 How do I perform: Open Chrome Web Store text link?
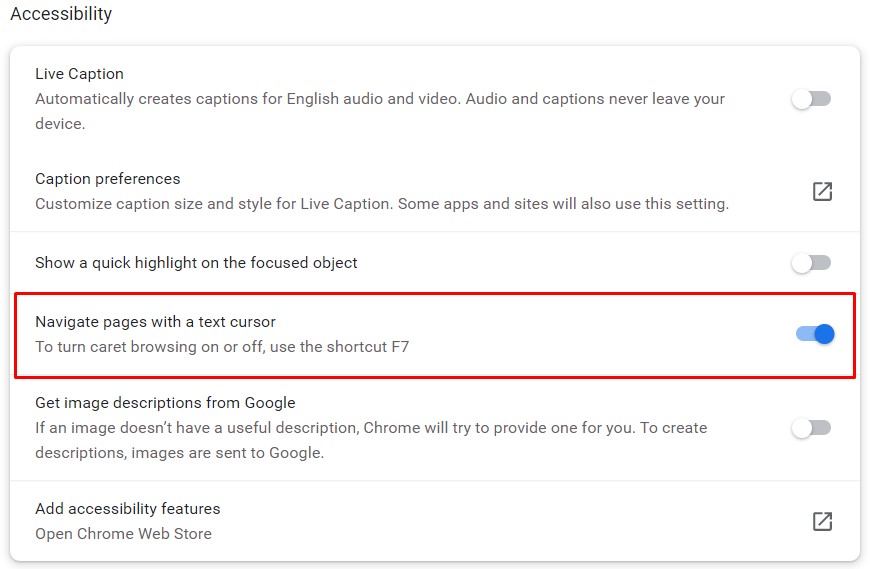[x=123, y=534]
